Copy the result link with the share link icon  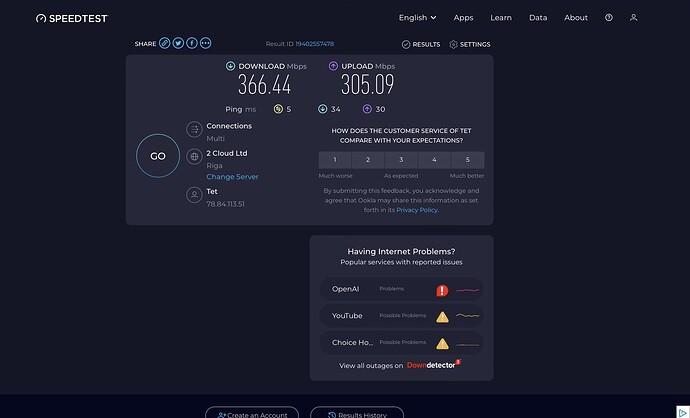pyautogui.click(x=165, y=43)
